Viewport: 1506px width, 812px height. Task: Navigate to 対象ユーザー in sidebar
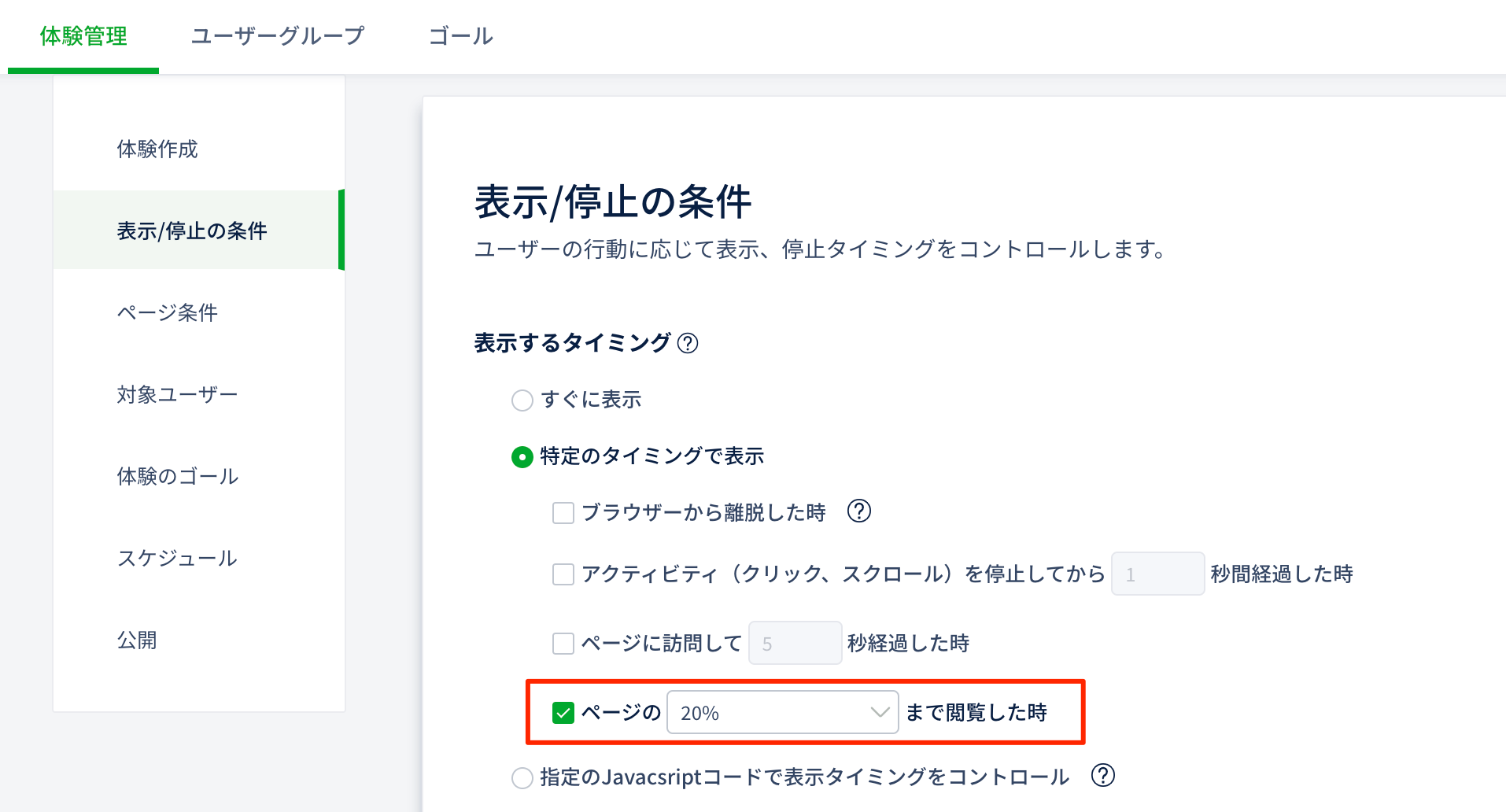(x=177, y=395)
